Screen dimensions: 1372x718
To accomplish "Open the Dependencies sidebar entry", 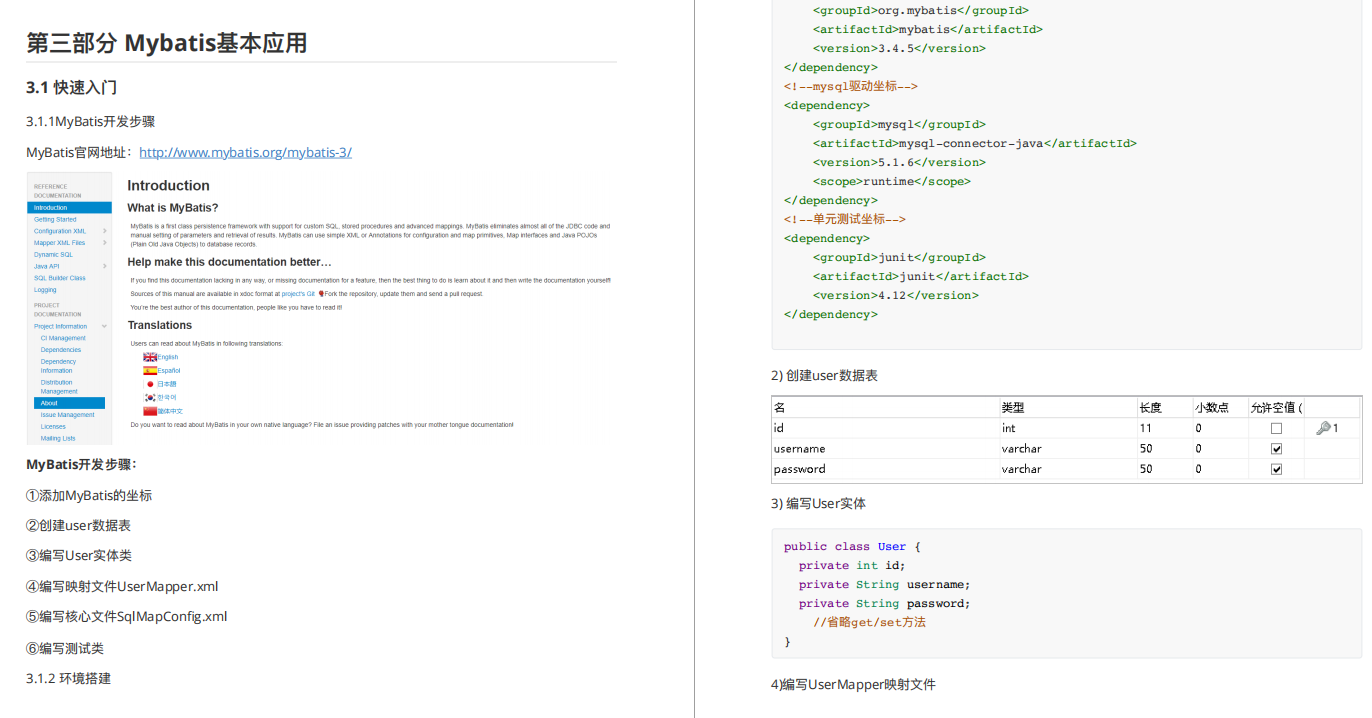I will coord(61,350).
